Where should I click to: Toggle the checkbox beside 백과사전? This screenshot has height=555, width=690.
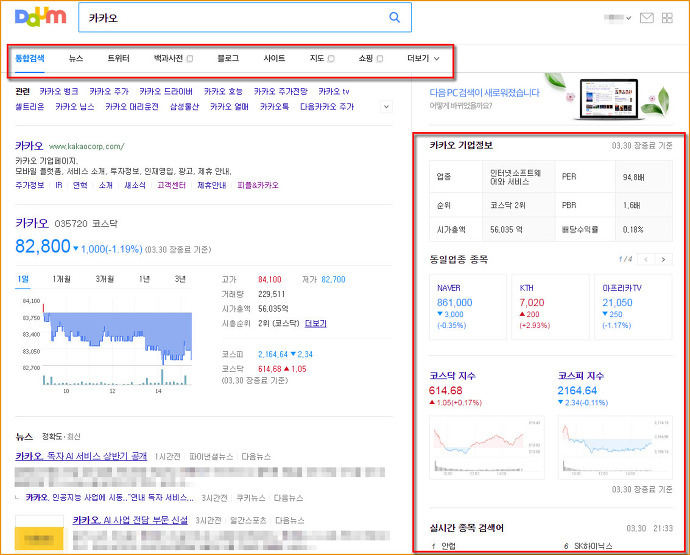click(x=190, y=59)
